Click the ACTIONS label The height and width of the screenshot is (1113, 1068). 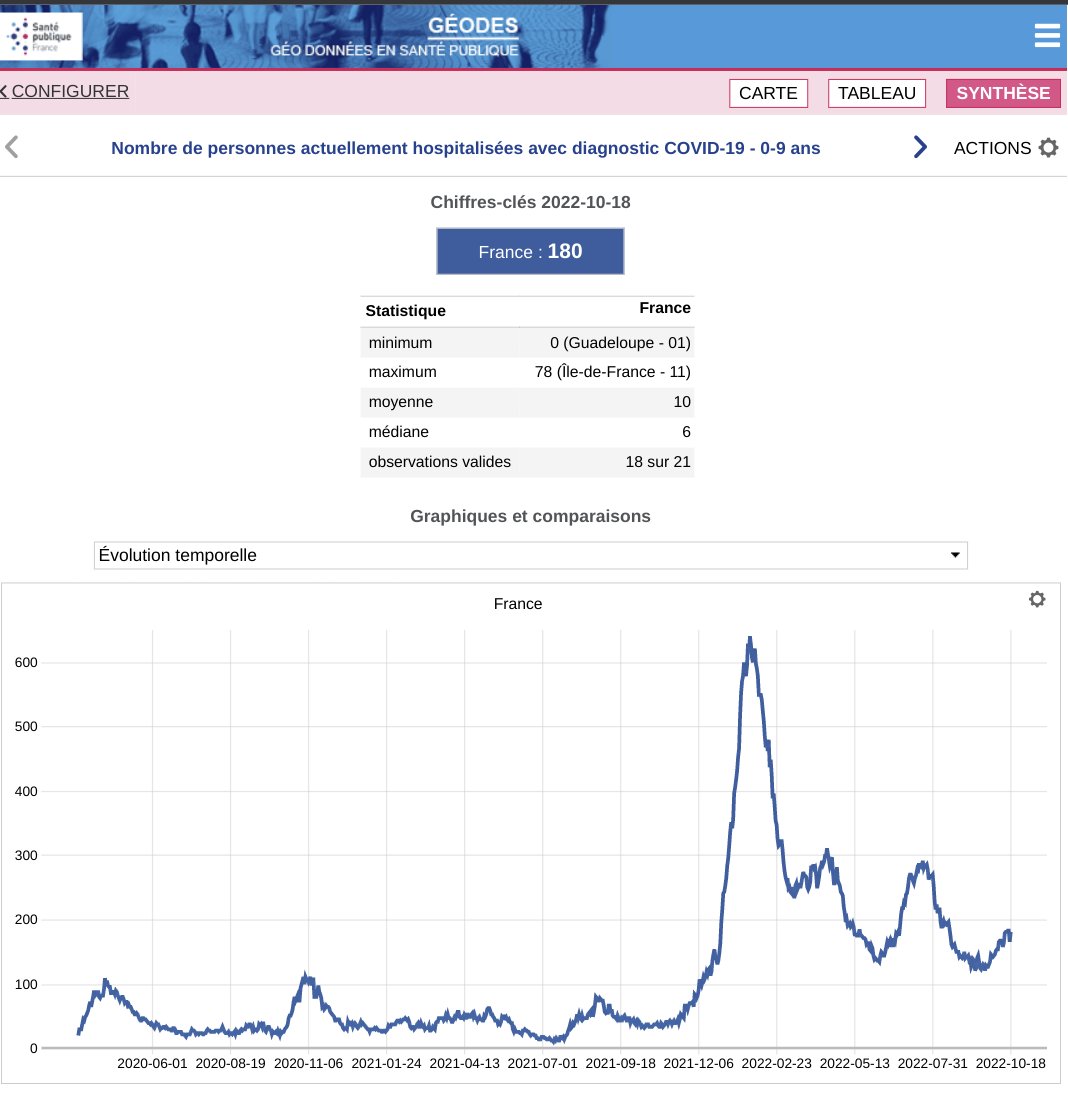pyautogui.click(x=991, y=148)
